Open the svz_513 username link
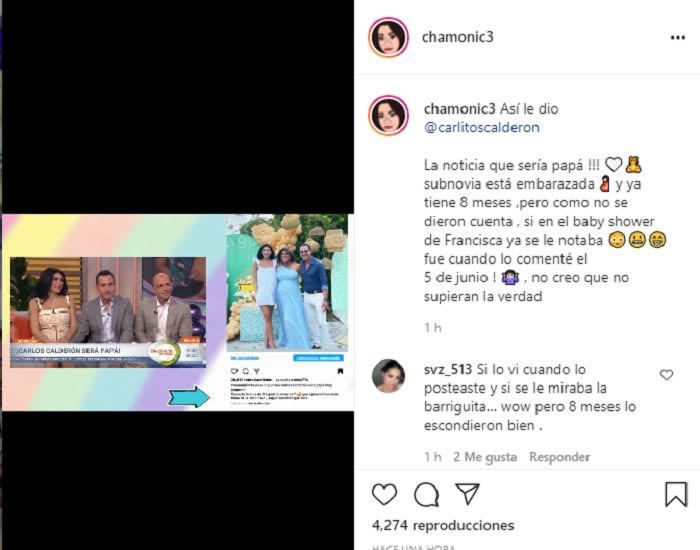Image resolution: width=700 pixels, height=550 pixels. coord(448,370)
